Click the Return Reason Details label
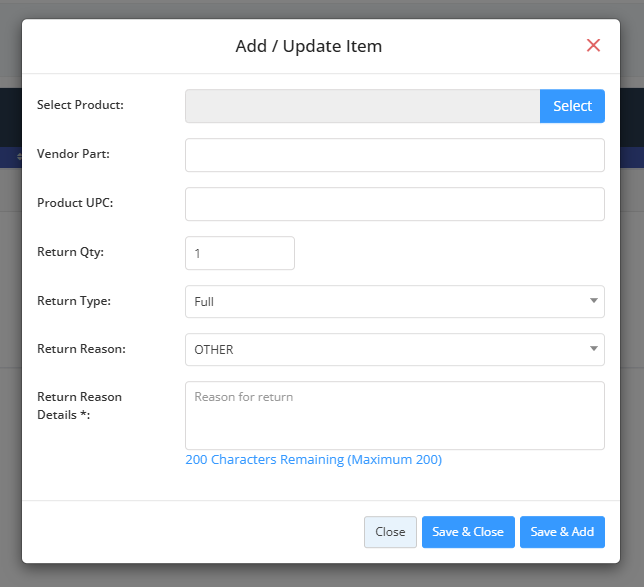 coord(79,406)
